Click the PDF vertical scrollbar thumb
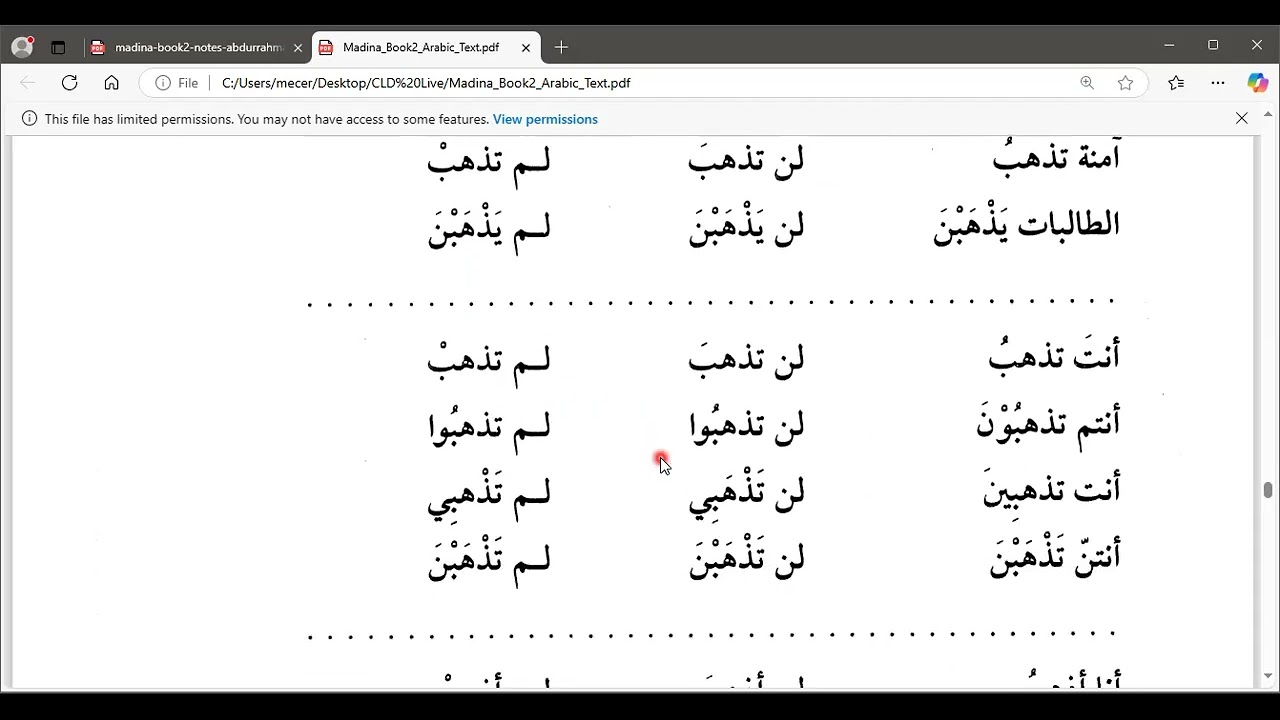1280x720 pixels. (x=1268, y=490)
